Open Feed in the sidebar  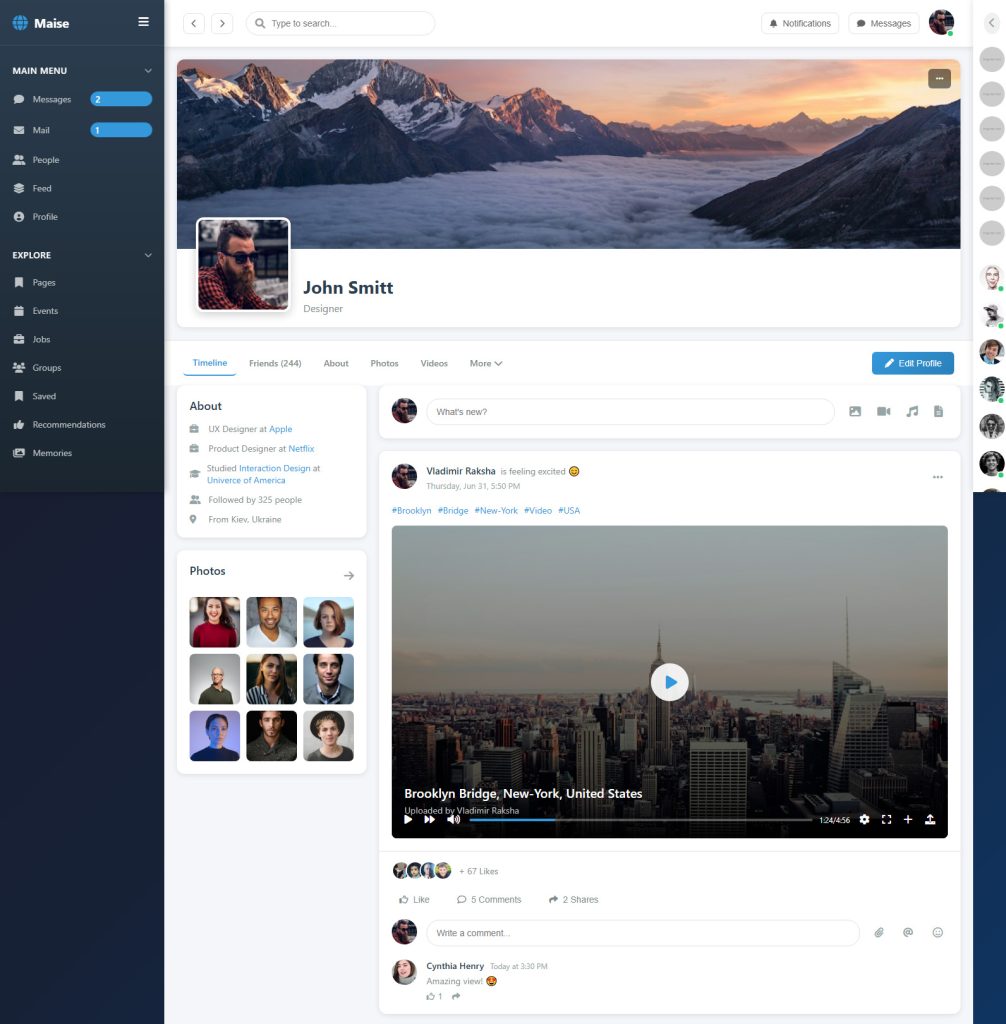click(x=82, y=188)
